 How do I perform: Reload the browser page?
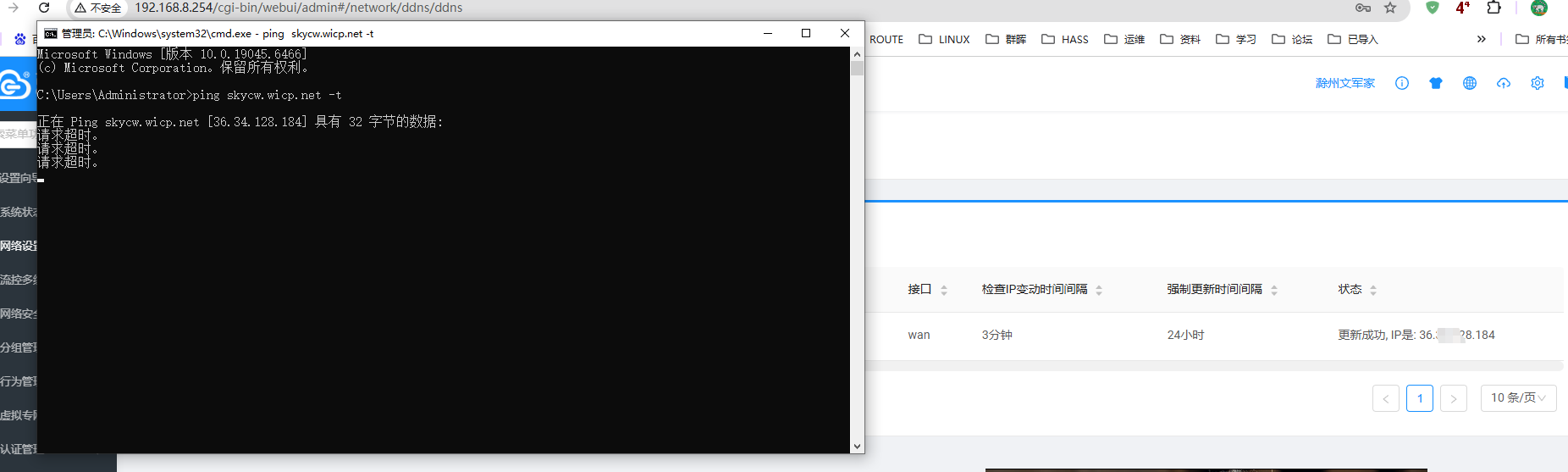click(44, 8)
